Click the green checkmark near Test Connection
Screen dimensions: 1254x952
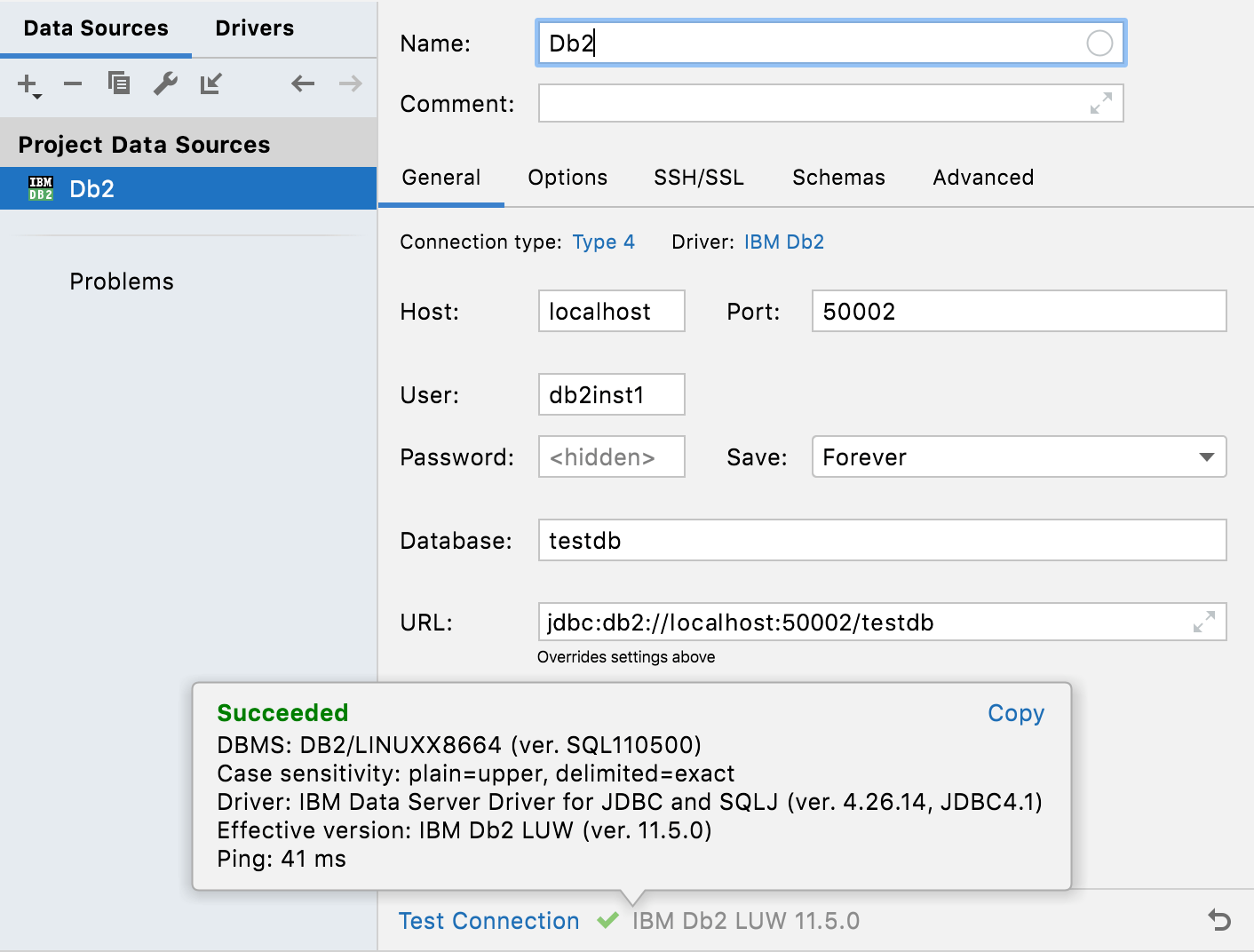coord(608,921)
